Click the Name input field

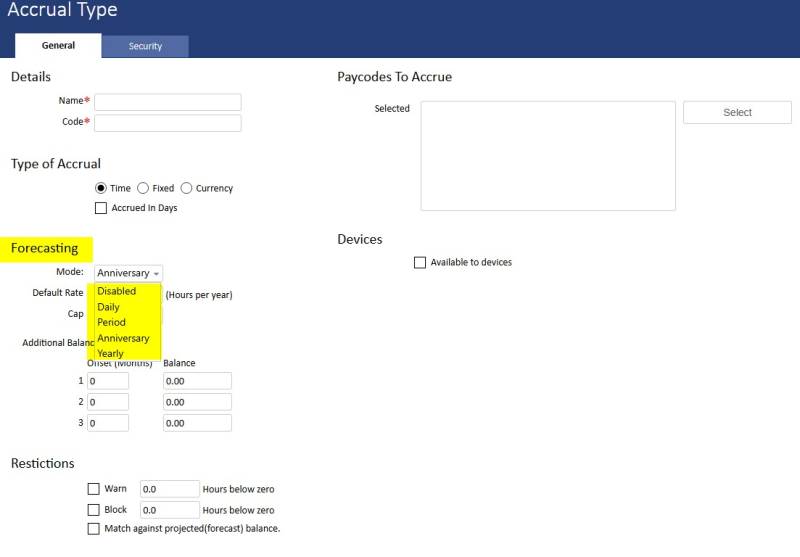[167, 102]
